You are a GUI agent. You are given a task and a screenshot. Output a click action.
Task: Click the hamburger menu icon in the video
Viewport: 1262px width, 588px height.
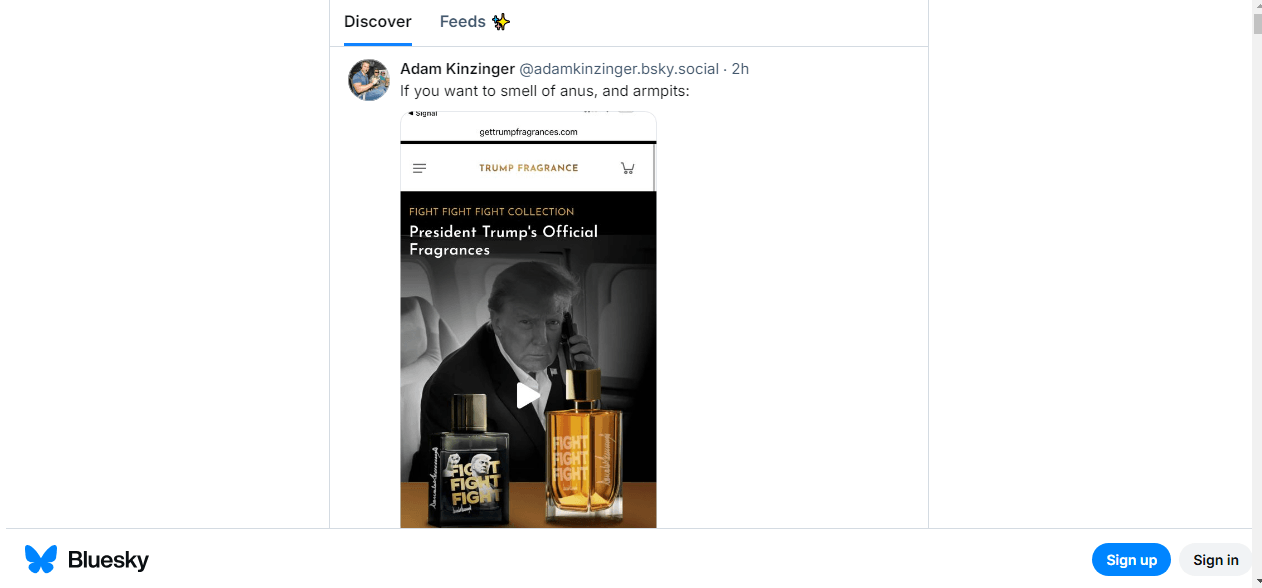click(420, 168)
